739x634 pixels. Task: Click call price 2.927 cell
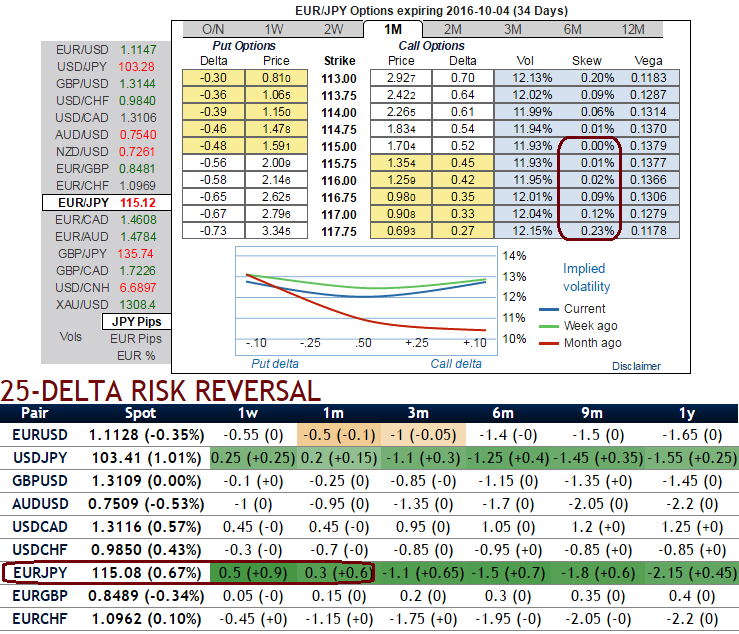[401, 78]
